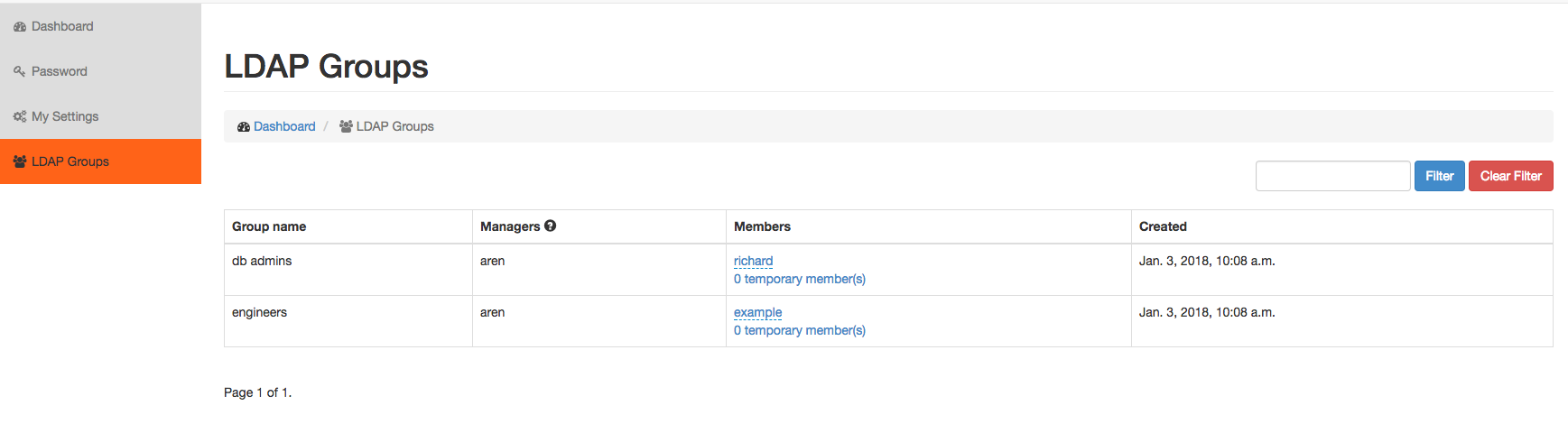
Task: Open member example link
Action: pos(758,312)
